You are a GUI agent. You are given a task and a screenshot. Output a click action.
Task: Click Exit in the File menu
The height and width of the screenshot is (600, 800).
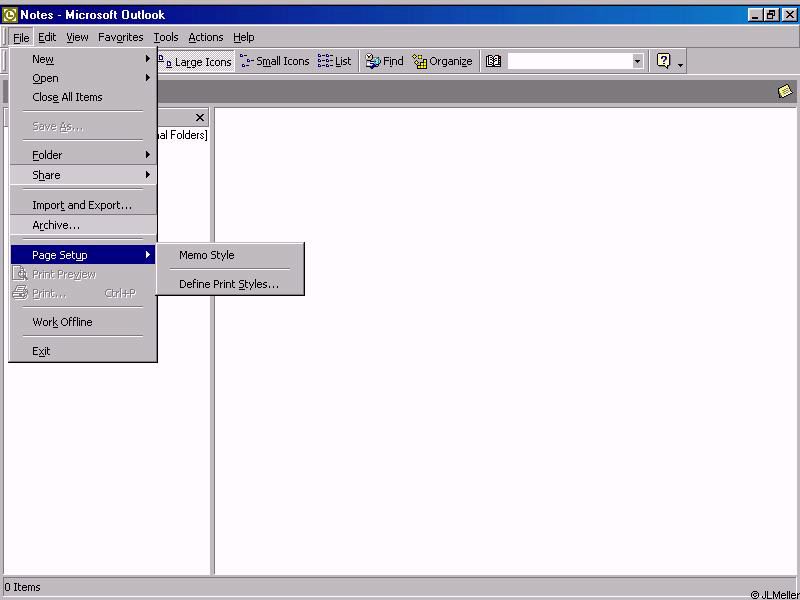tap(83, 351)
